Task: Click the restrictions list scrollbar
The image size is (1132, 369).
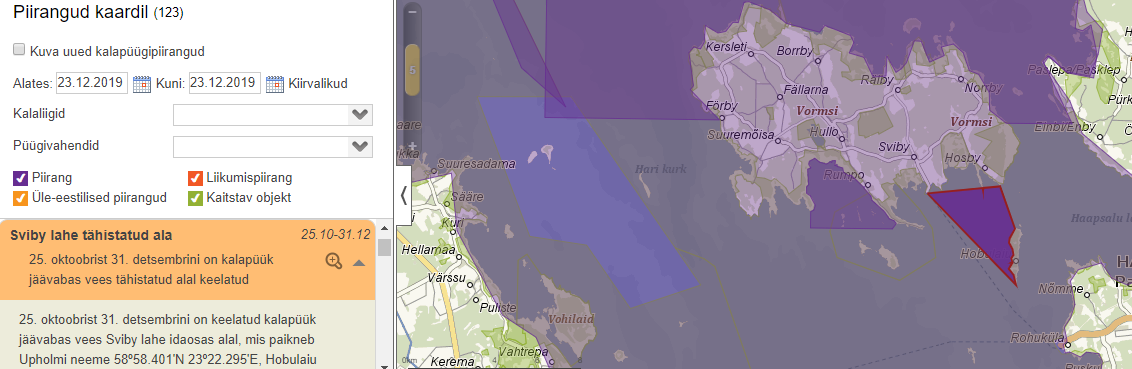Action: (x=385, y=296)
